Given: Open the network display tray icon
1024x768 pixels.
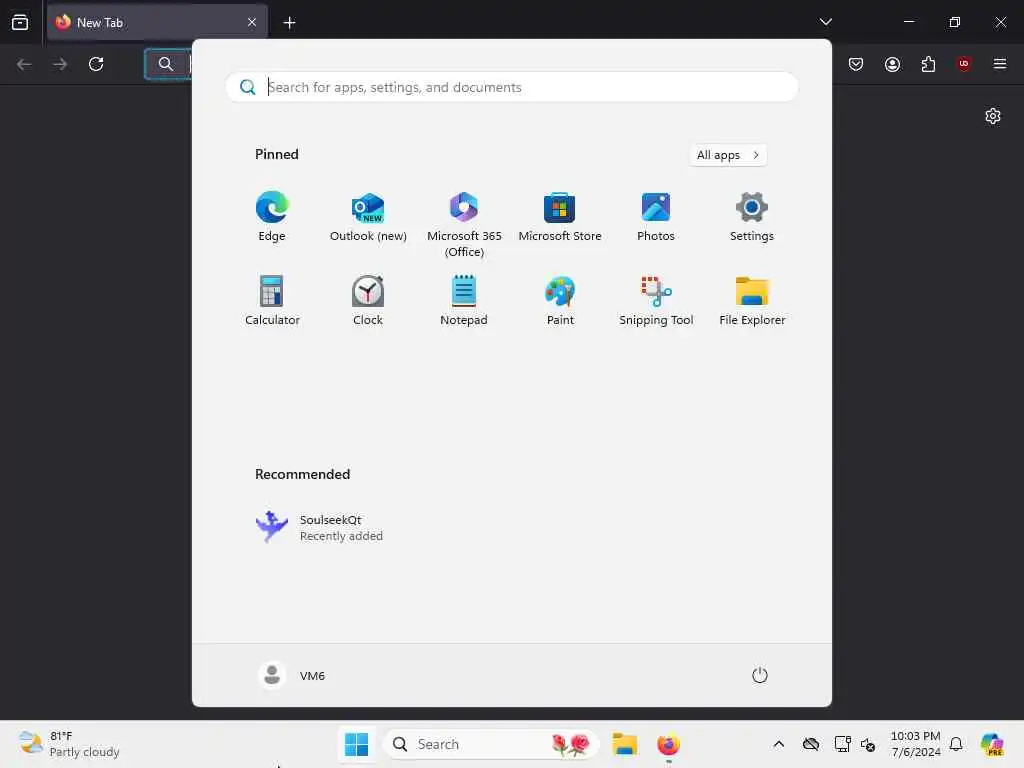Looking at the screenshot, I should (x=842, y=744).
